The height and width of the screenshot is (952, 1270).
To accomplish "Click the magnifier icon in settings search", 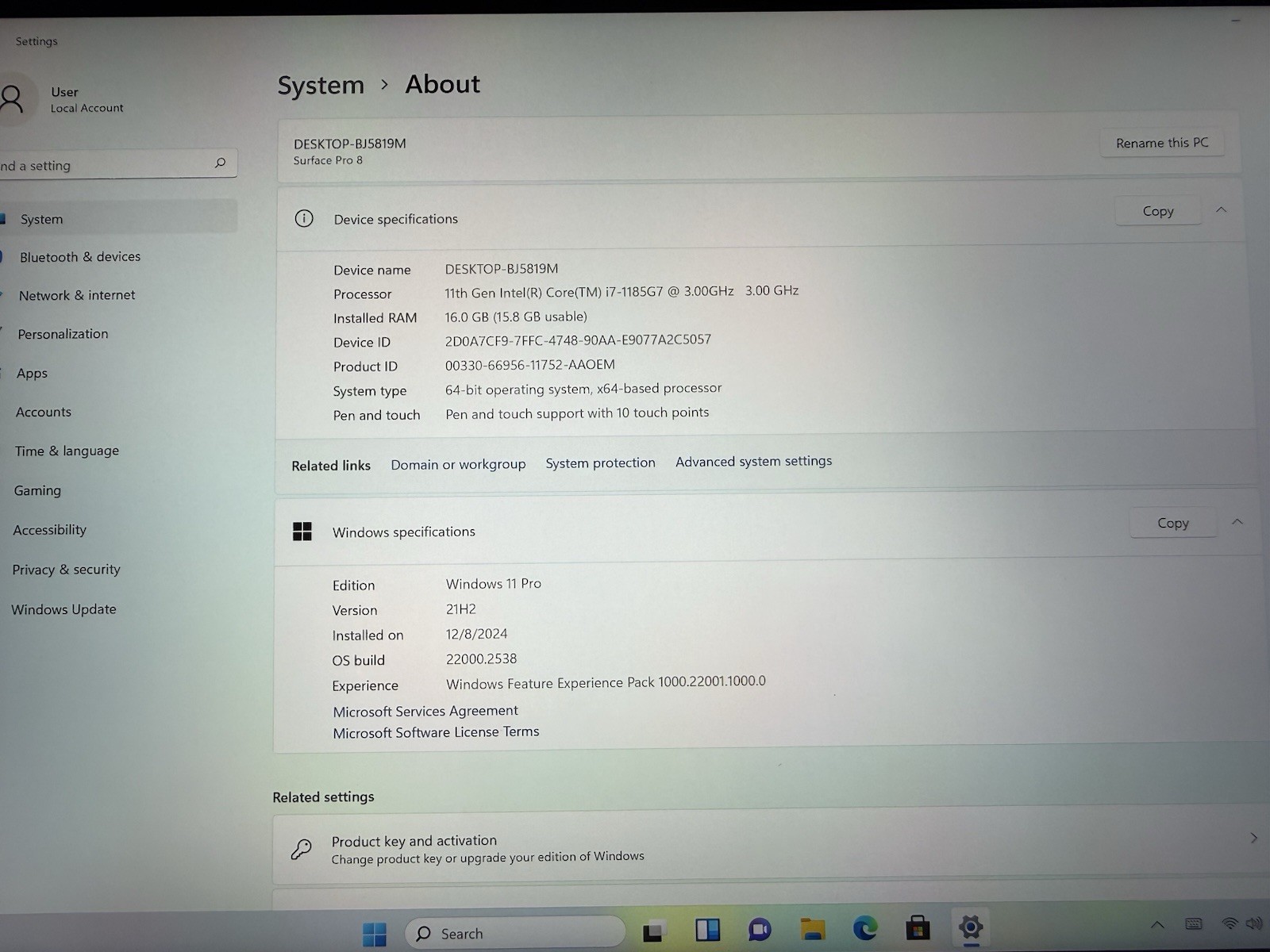I will [x=220, y=163].
